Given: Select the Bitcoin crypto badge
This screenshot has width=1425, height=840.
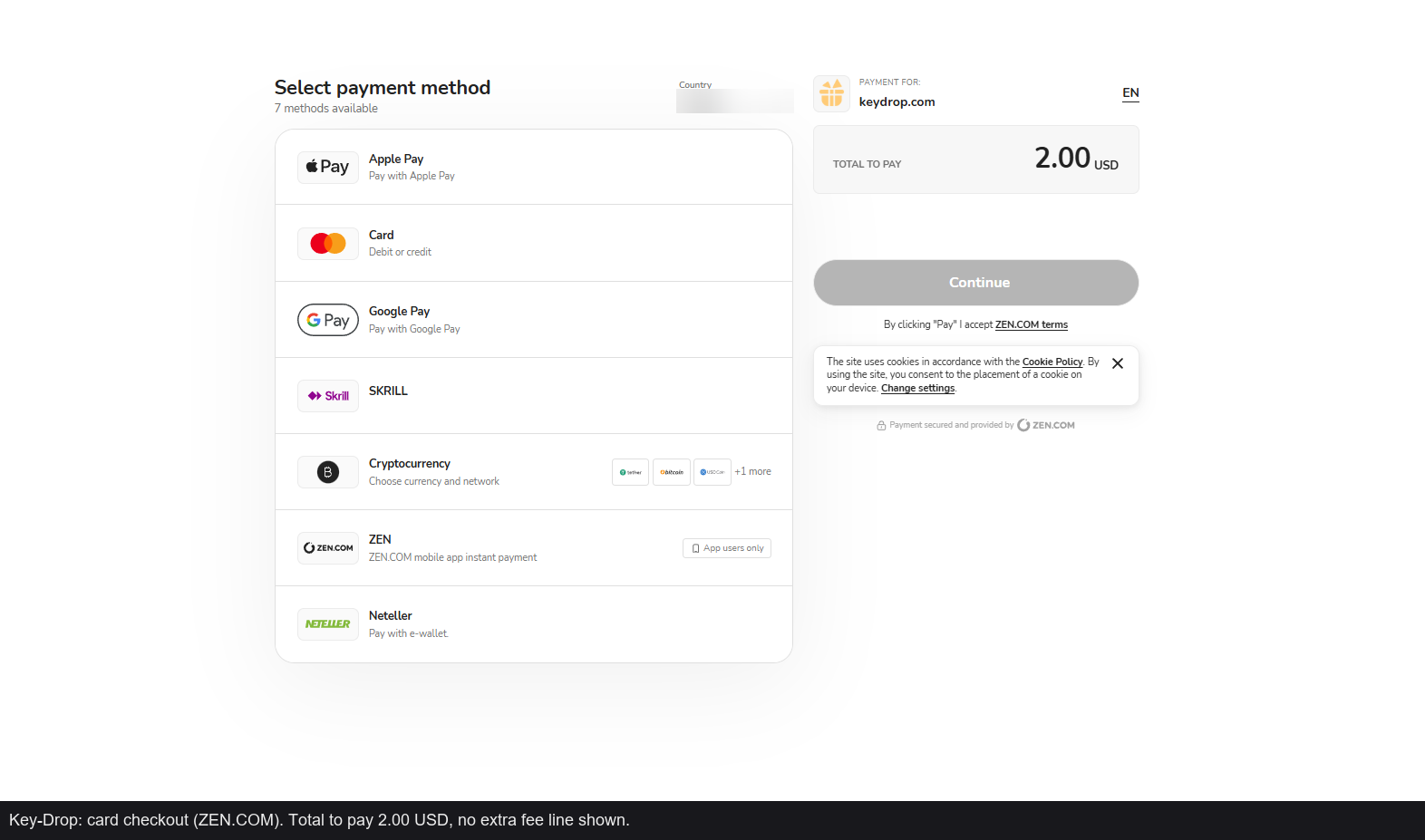Looking at the screenshot, I should tap(672, 472).
